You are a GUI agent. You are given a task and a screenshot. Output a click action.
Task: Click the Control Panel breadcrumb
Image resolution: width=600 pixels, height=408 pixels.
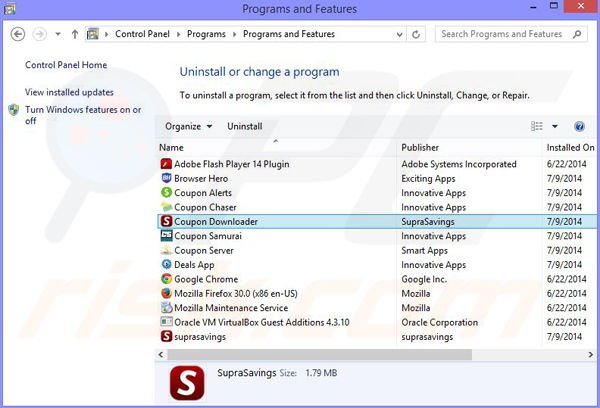point(142,34)
